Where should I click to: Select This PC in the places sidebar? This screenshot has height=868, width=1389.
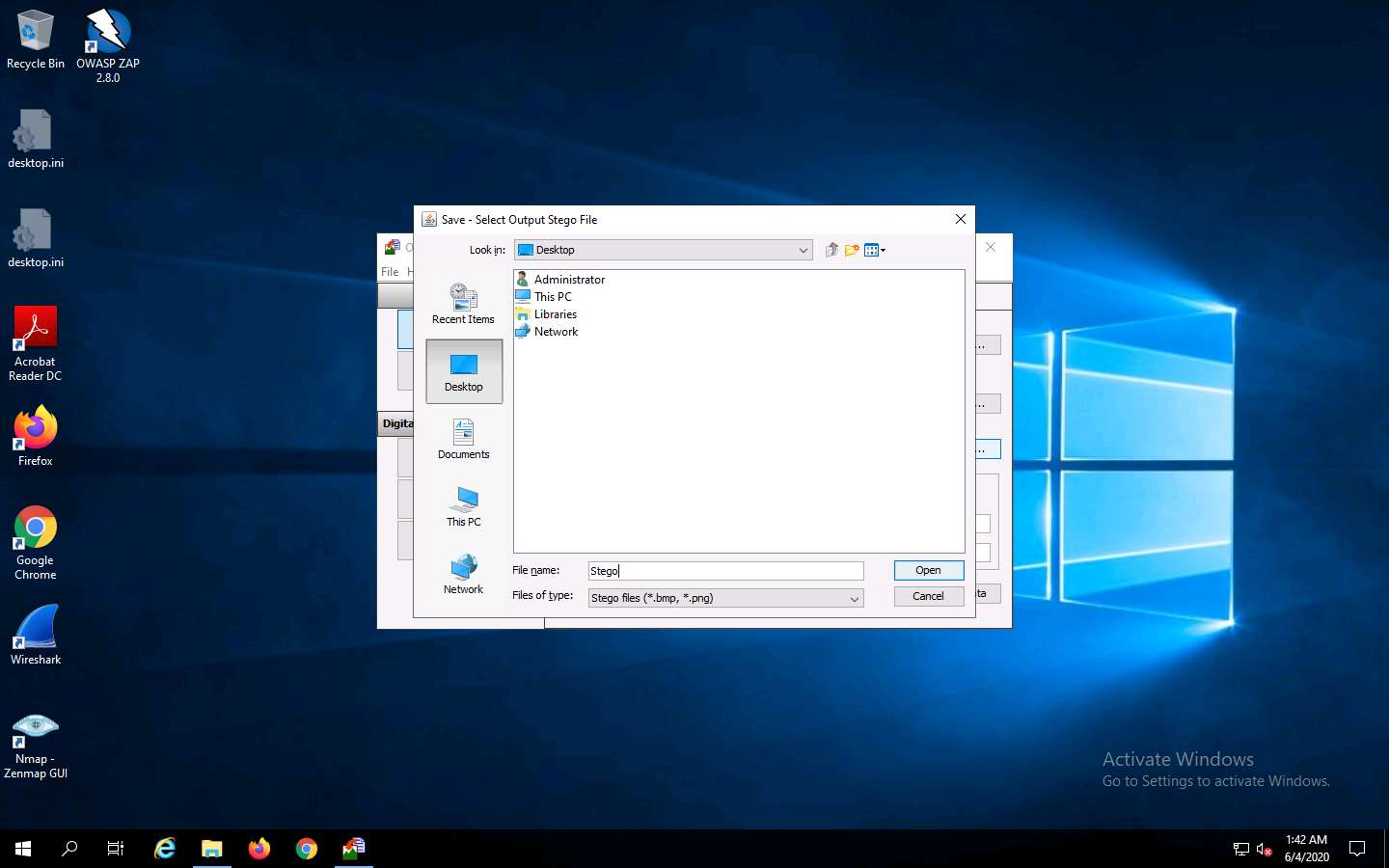pyautogui.click(x=464, y=506)
